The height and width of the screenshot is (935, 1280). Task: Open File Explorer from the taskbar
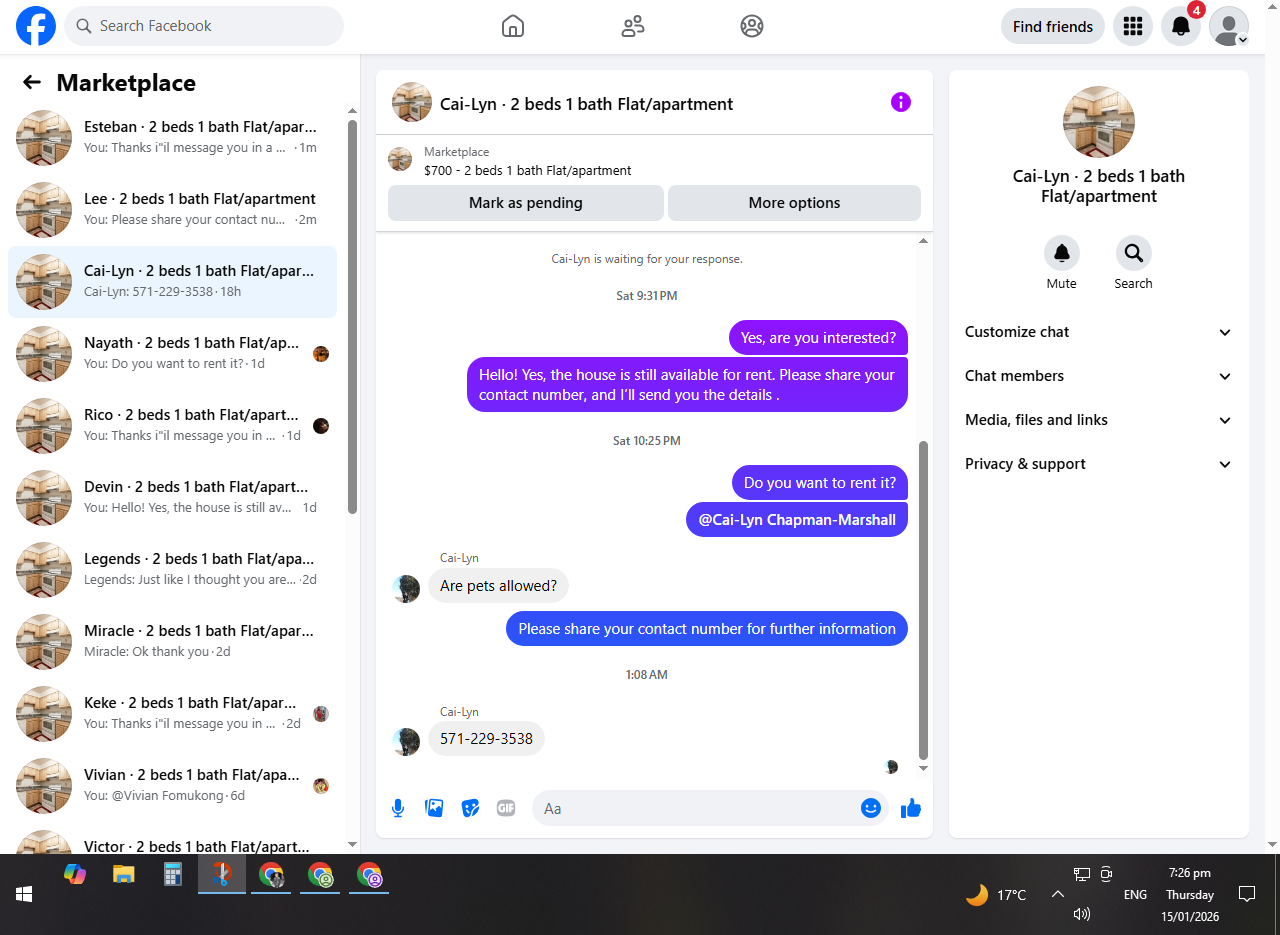pos(123,874)
